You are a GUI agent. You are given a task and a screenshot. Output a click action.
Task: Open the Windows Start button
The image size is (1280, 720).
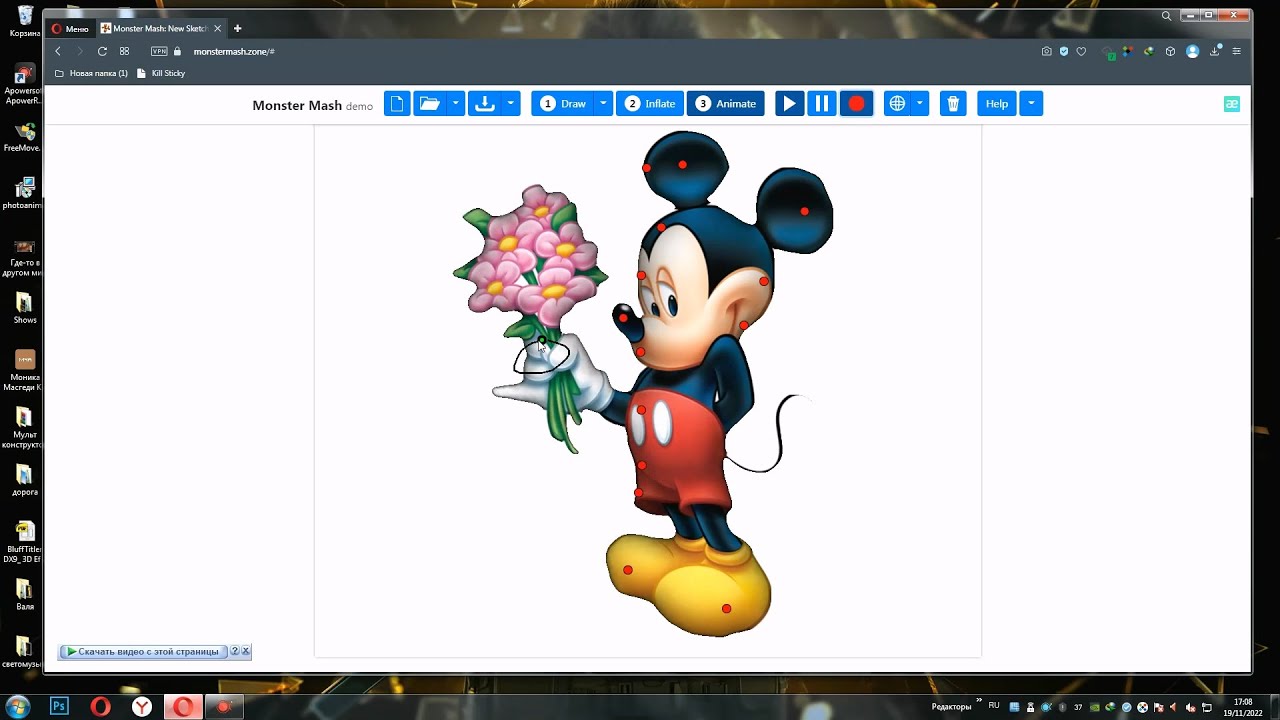(17, 706)
